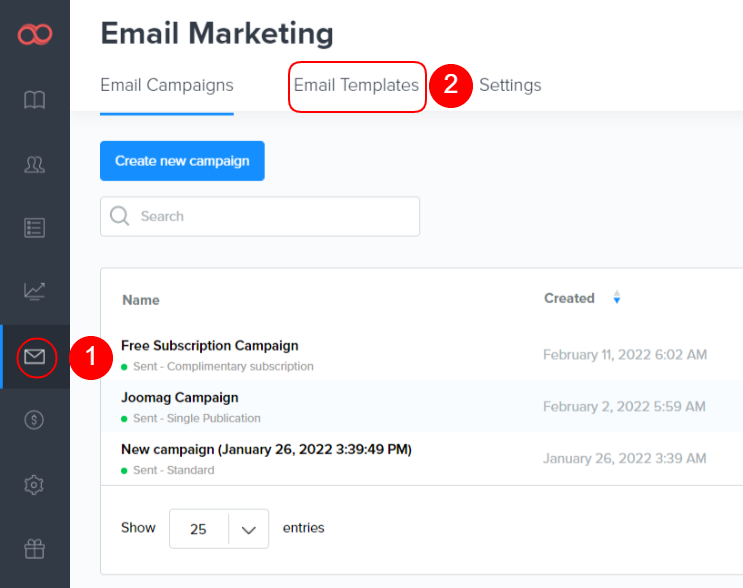Viewport: 743px width, 588px height.
Task: Select the Email Marketing envelope icon
Action: (35, 357)
